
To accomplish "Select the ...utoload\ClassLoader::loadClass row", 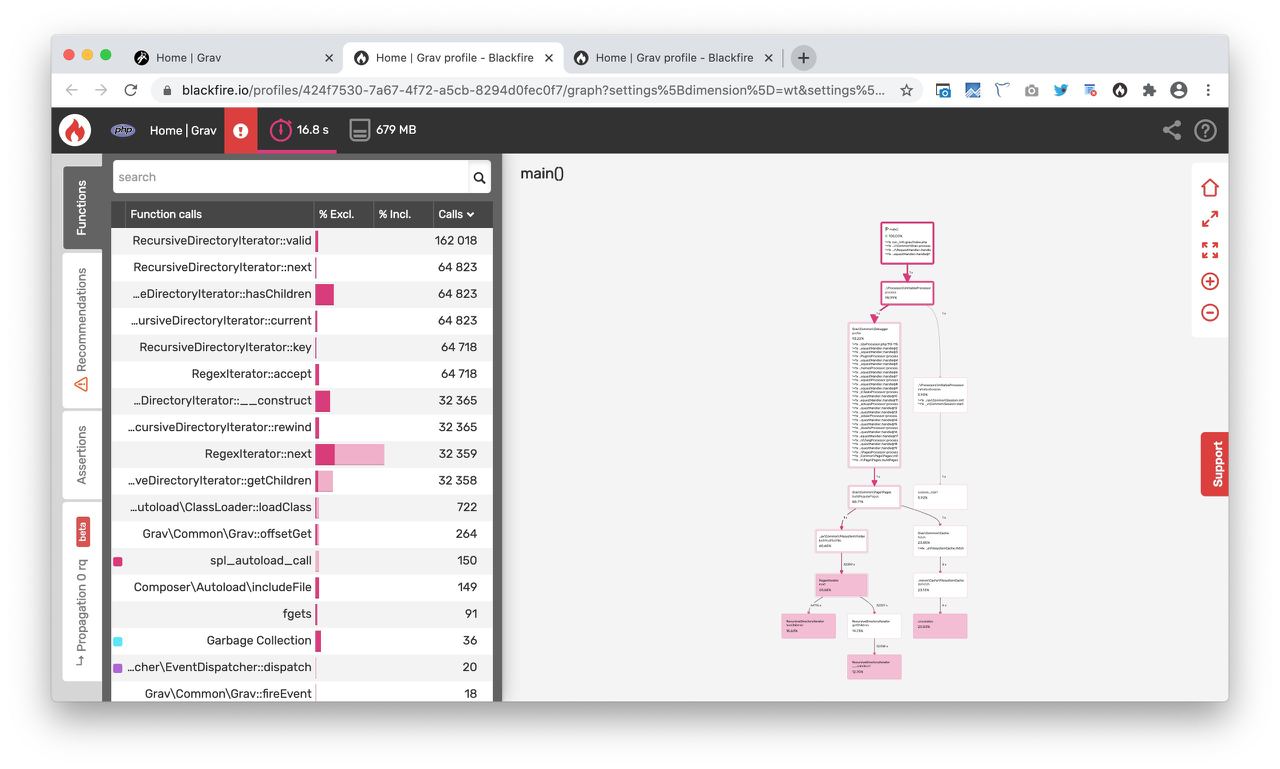I will 302,507.
